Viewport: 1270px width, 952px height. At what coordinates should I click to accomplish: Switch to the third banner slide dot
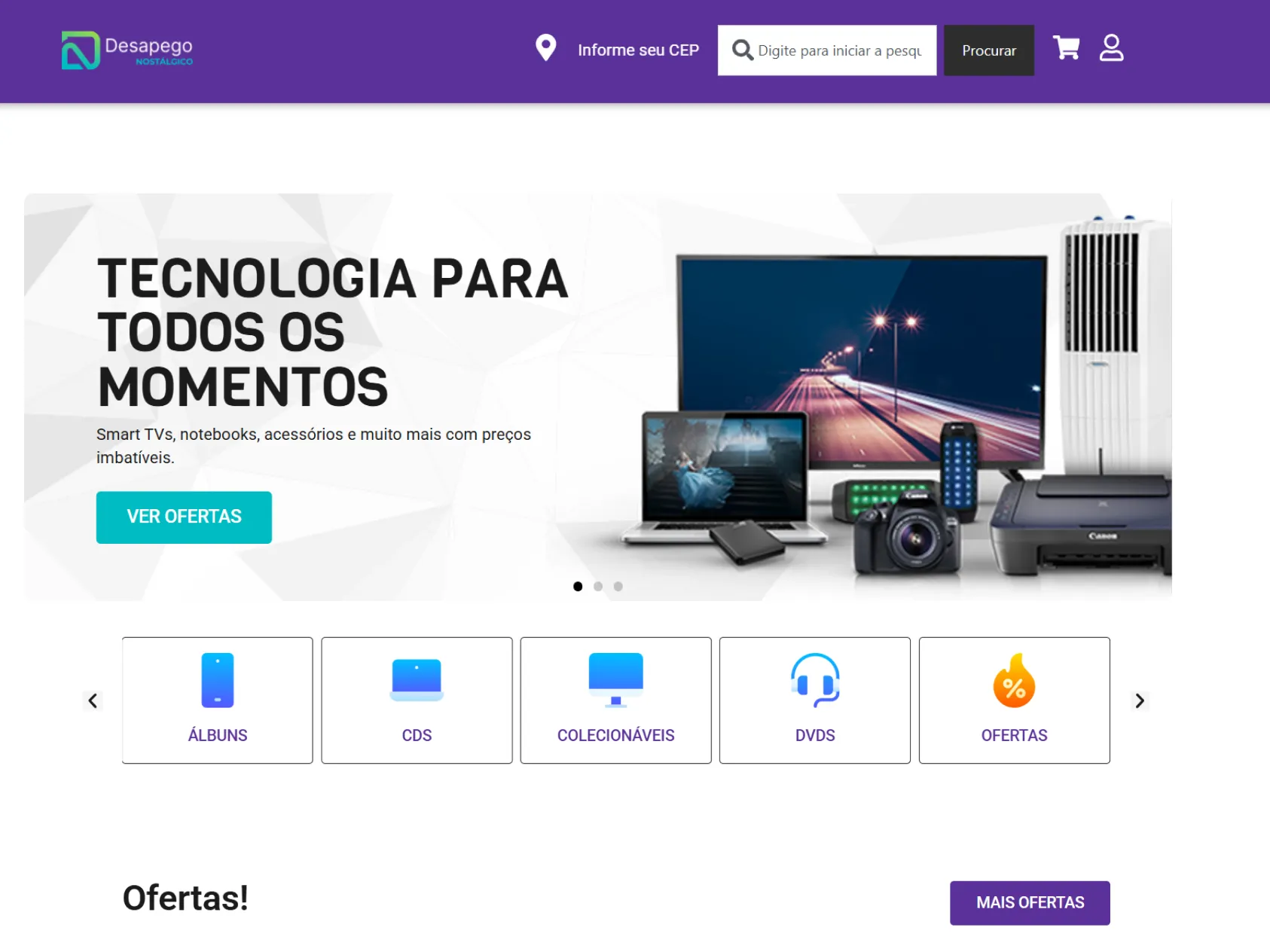pyautogui.click(x=618, y=586)
